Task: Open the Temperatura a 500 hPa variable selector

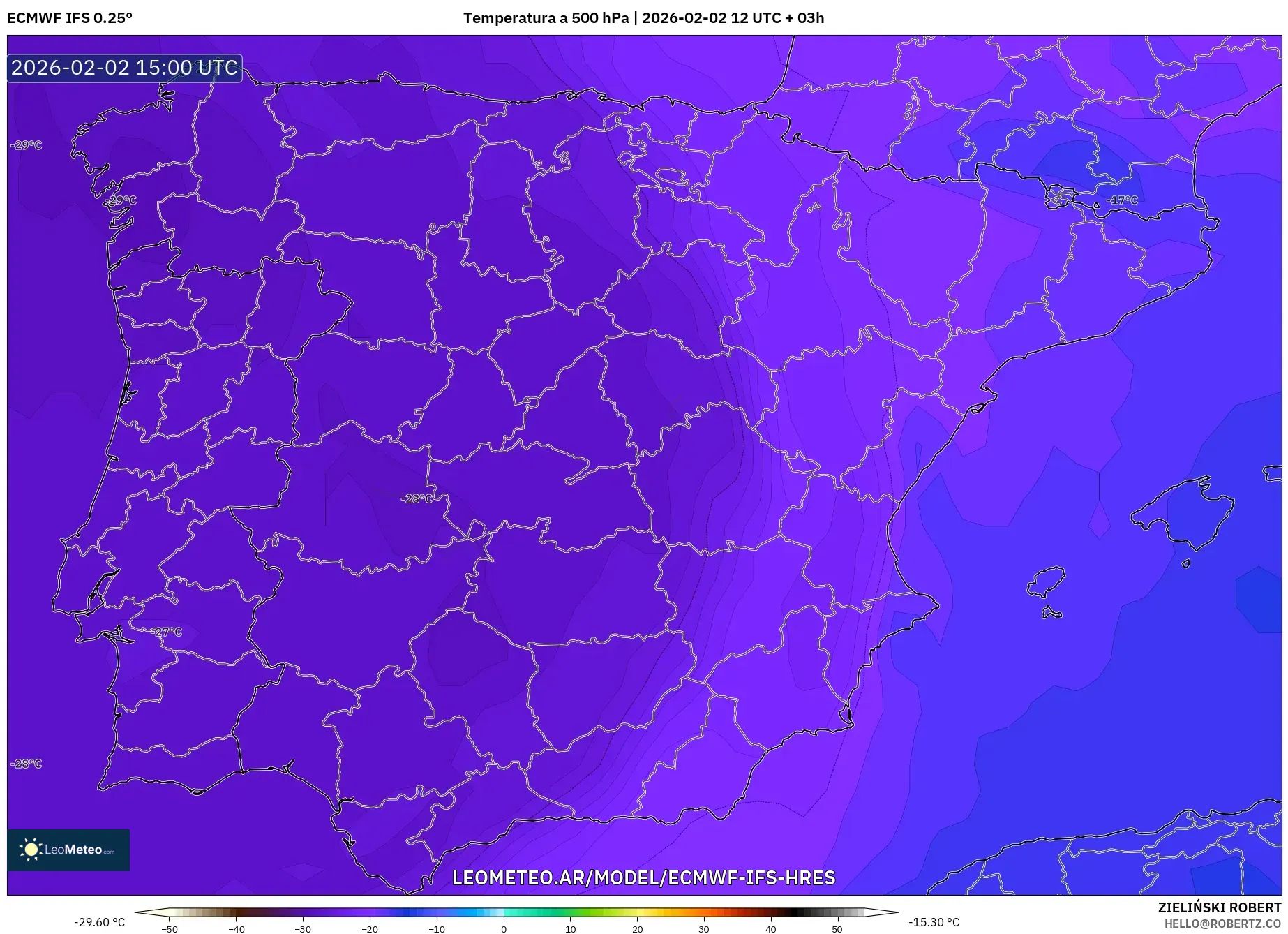Action: (x=547, y=18)
